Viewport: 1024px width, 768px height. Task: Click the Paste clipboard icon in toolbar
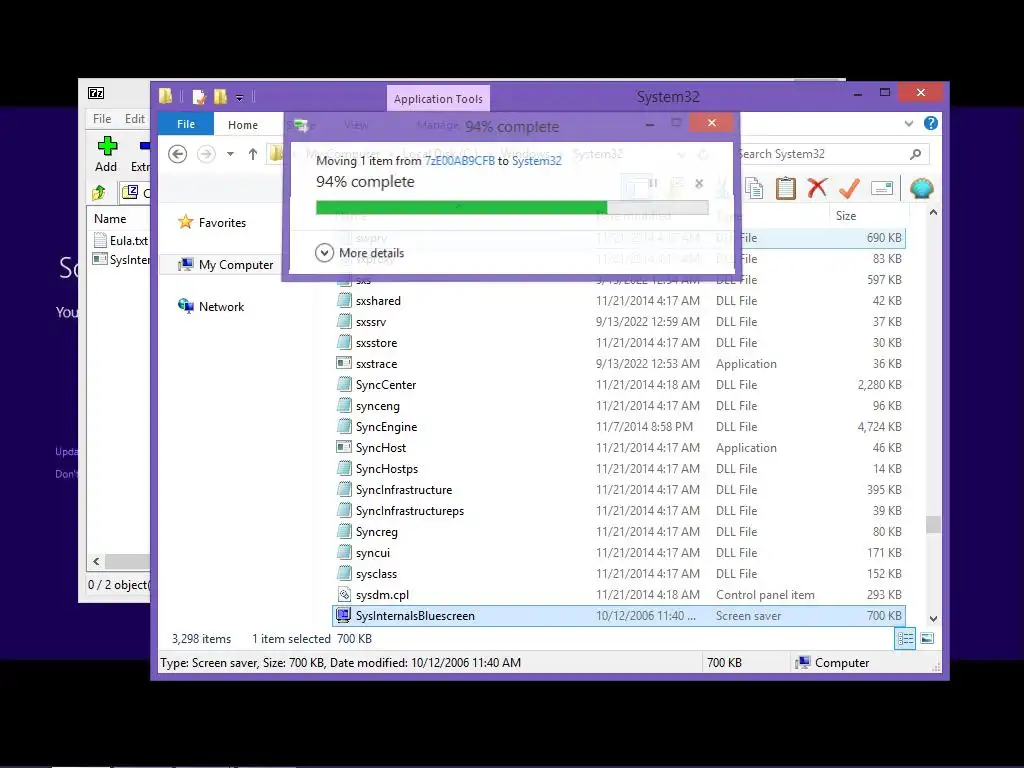tap(786, 188)
